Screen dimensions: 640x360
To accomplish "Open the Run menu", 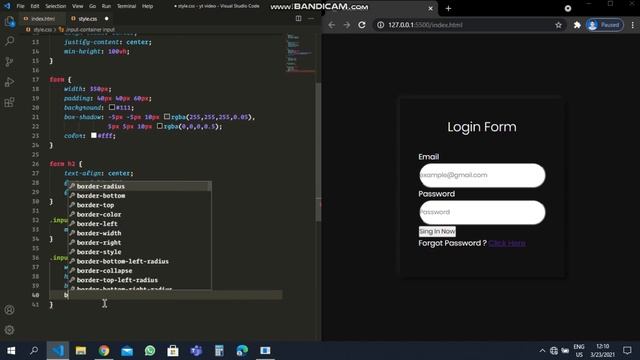I will coord(106,6).
